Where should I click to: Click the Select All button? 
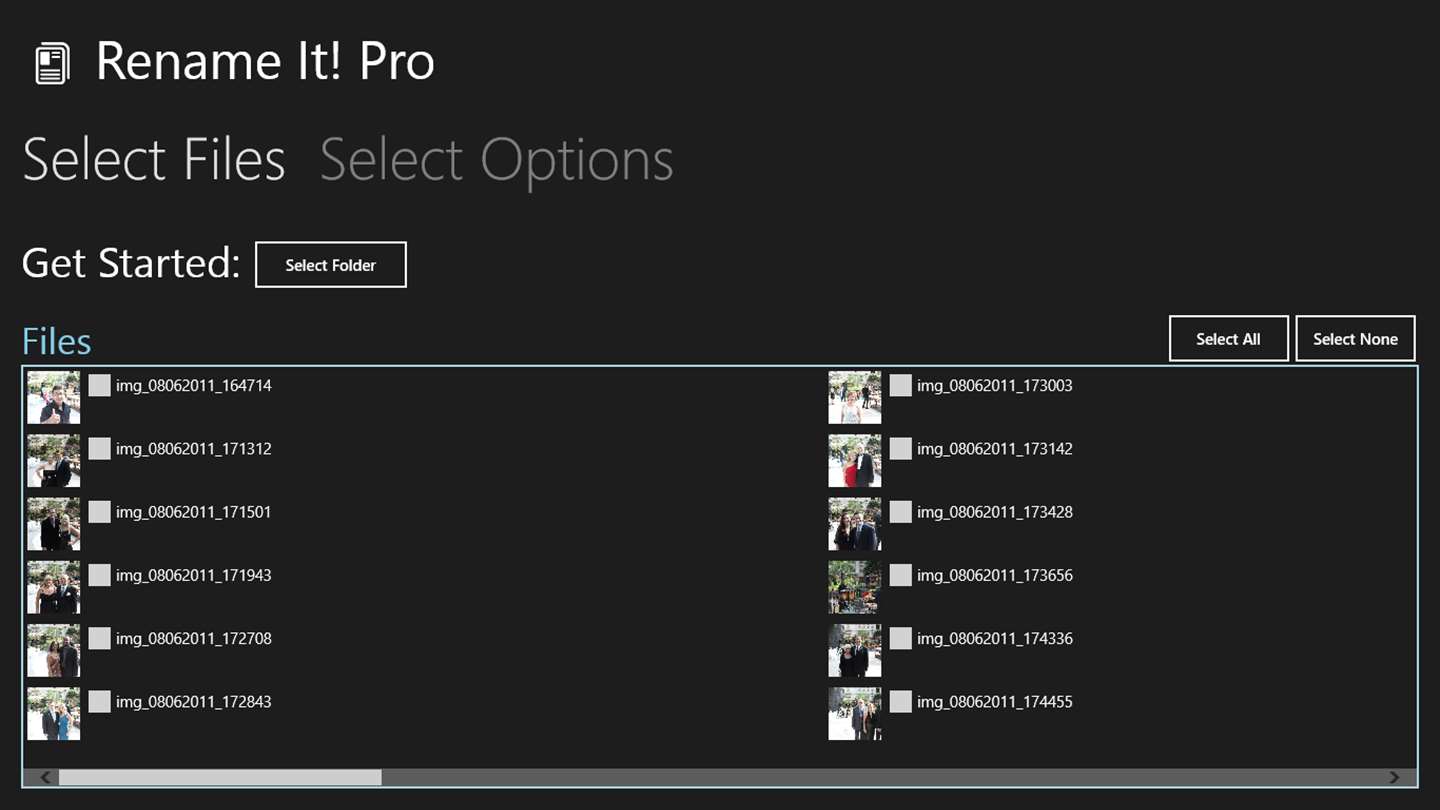click(1228, 339)
